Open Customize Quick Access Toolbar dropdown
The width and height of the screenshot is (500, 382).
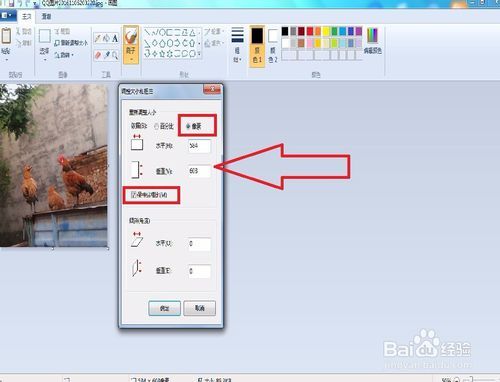pyautogui.click(x=35, y=4)
